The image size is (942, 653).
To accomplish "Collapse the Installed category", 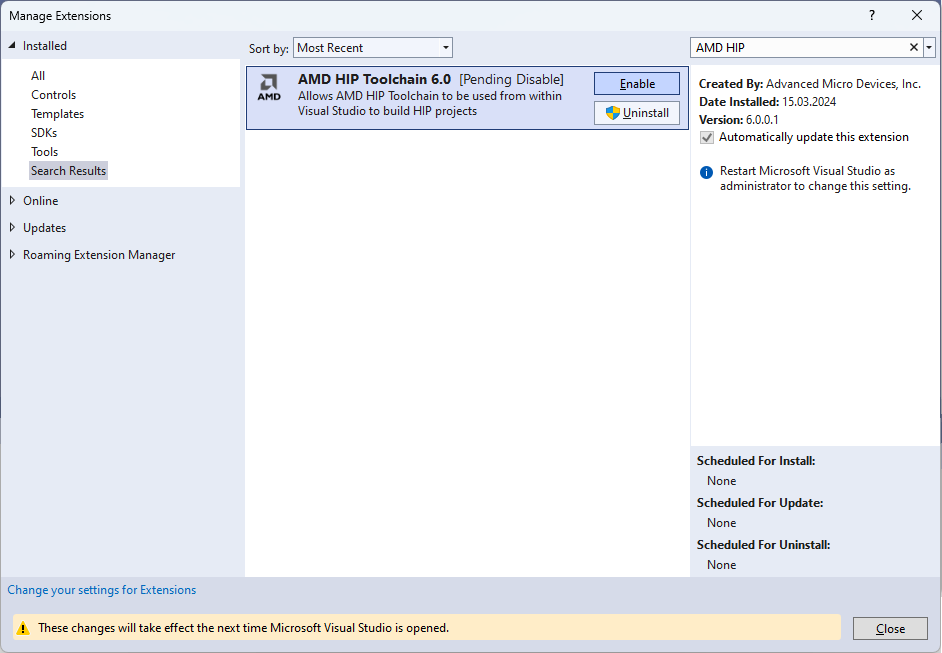I will point(13,46).
